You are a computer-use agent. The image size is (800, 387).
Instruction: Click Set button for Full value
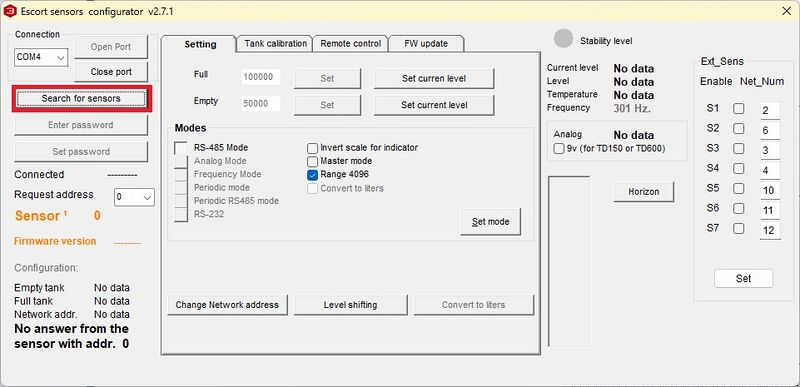pos(328,79)
